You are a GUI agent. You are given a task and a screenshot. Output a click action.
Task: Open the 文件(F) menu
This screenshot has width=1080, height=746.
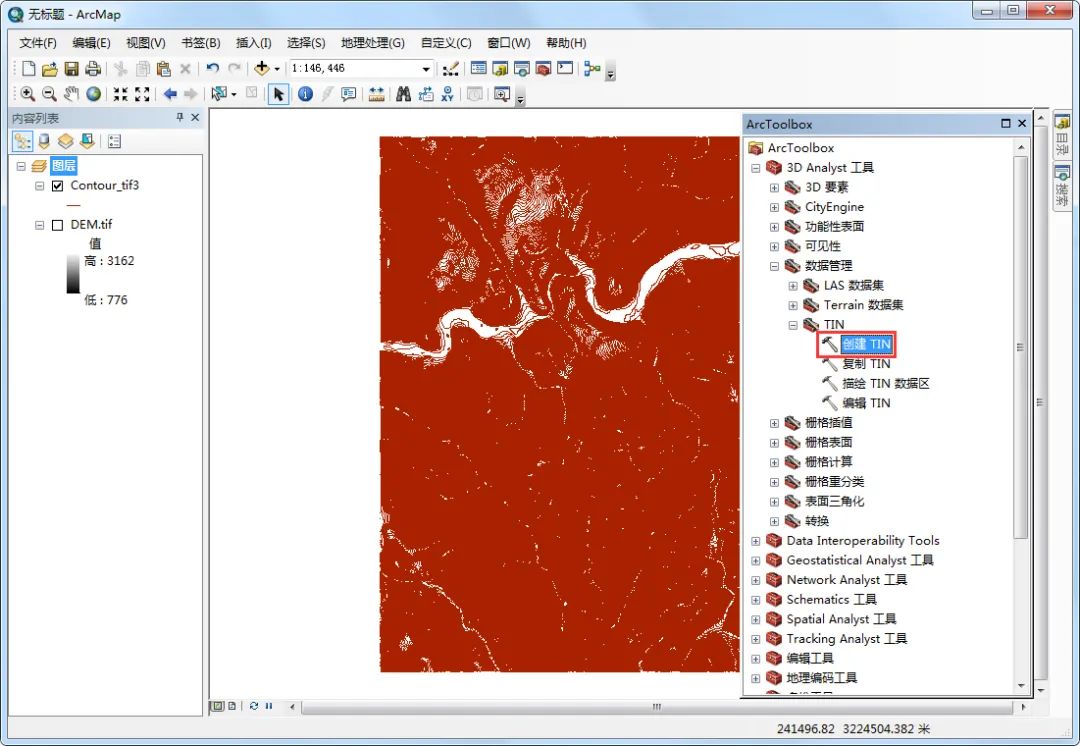(x=38, y=43)
